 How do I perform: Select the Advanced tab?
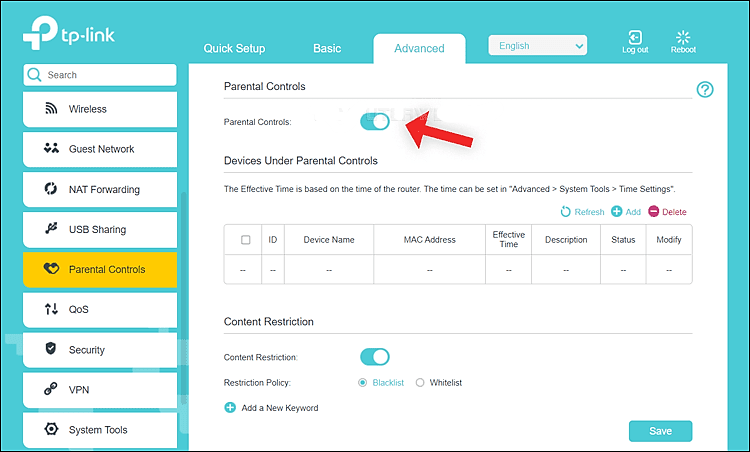(419, 48)
